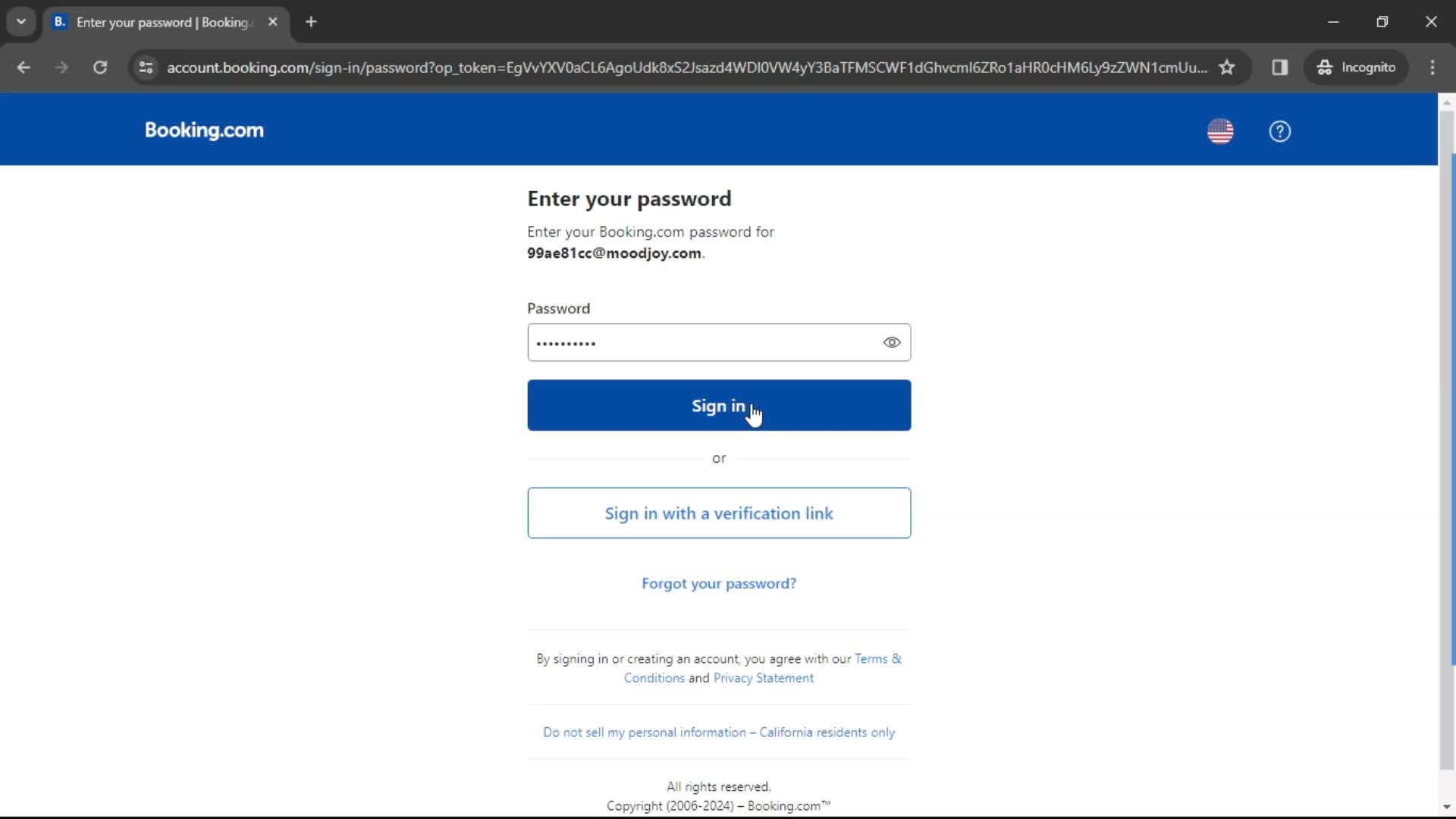Click the browser back navigation arrow

tap(24, 67)
